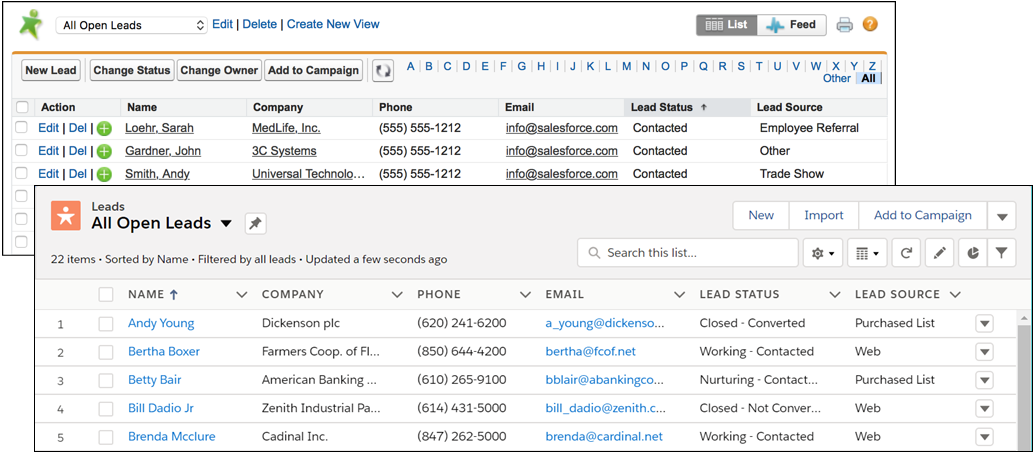The width and height of the screenshot is (1033, 452).
Task: Click the Search this list field
Action: 688,254
